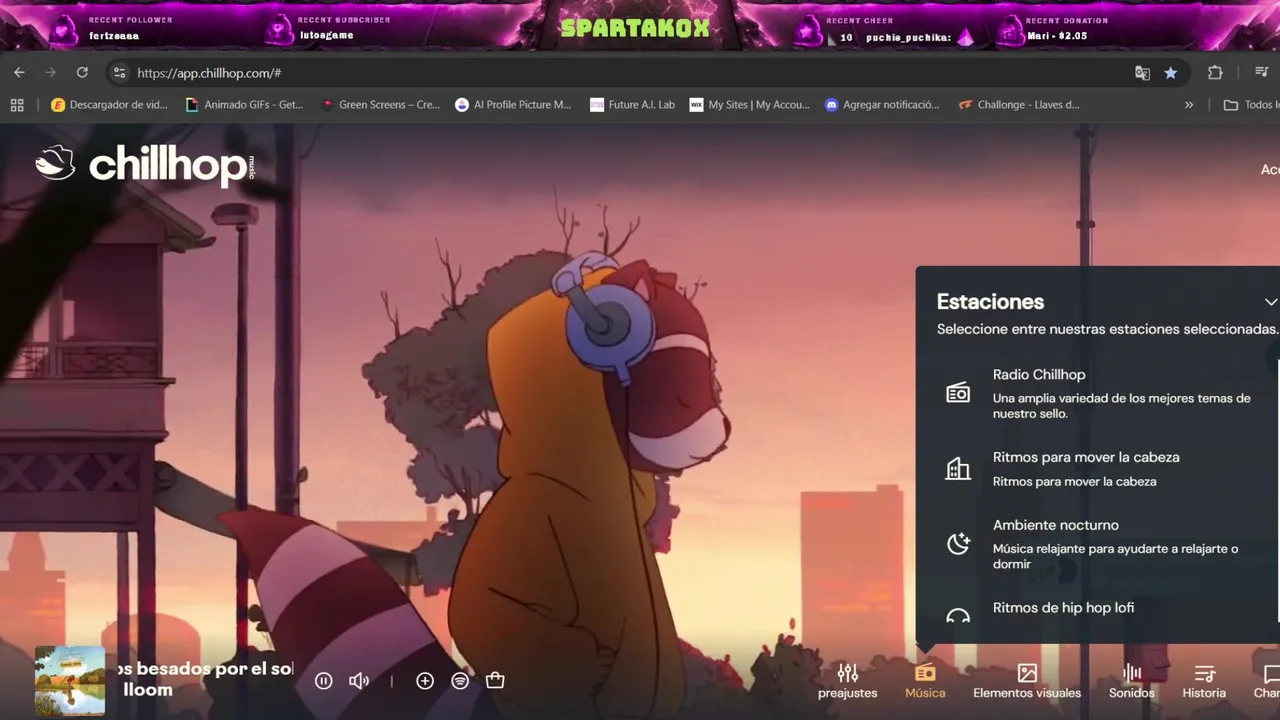Open the browser extensions puzzle icon
The image size is (1280, 720).
[1215, 73]
